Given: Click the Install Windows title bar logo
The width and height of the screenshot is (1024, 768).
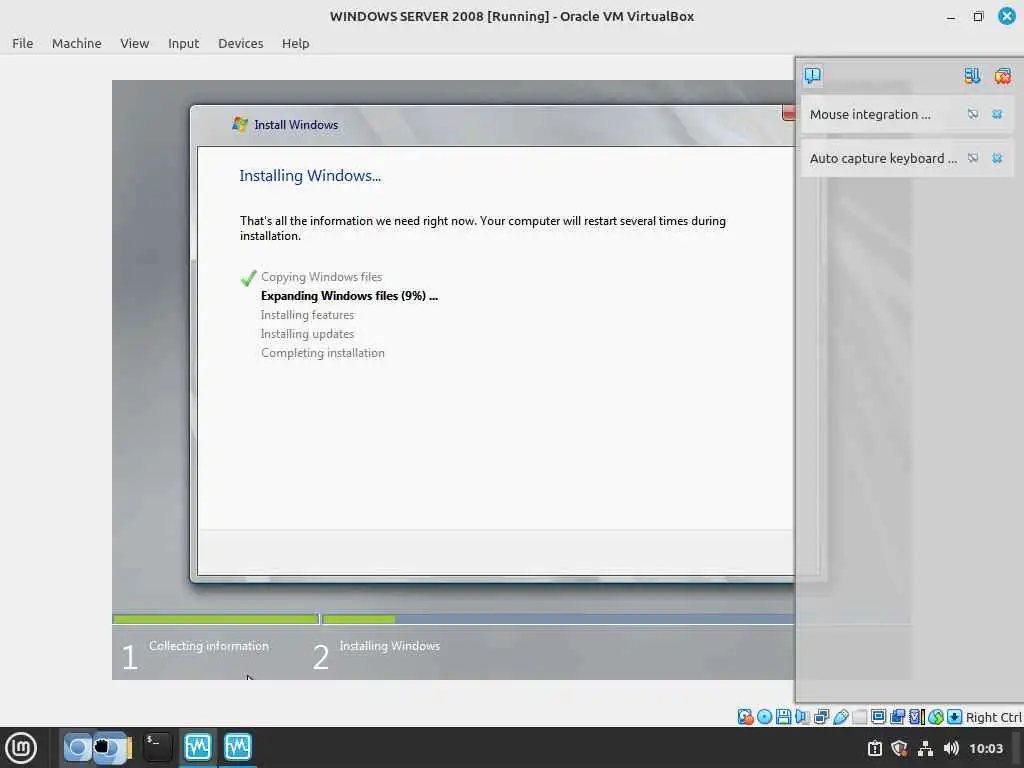Looking at the screenshot, I should pyautogui.click(x=240, y=124).
